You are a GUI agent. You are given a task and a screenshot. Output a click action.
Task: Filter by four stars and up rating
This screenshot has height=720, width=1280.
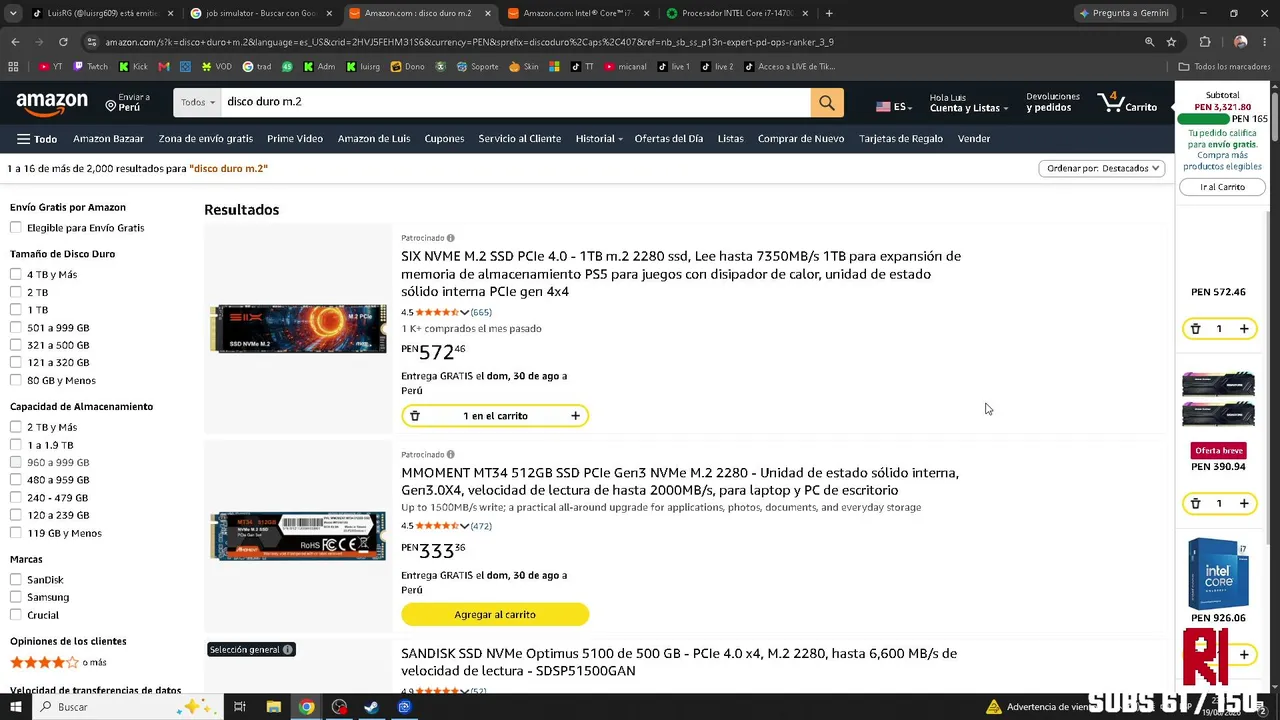(x=58, y=662)
